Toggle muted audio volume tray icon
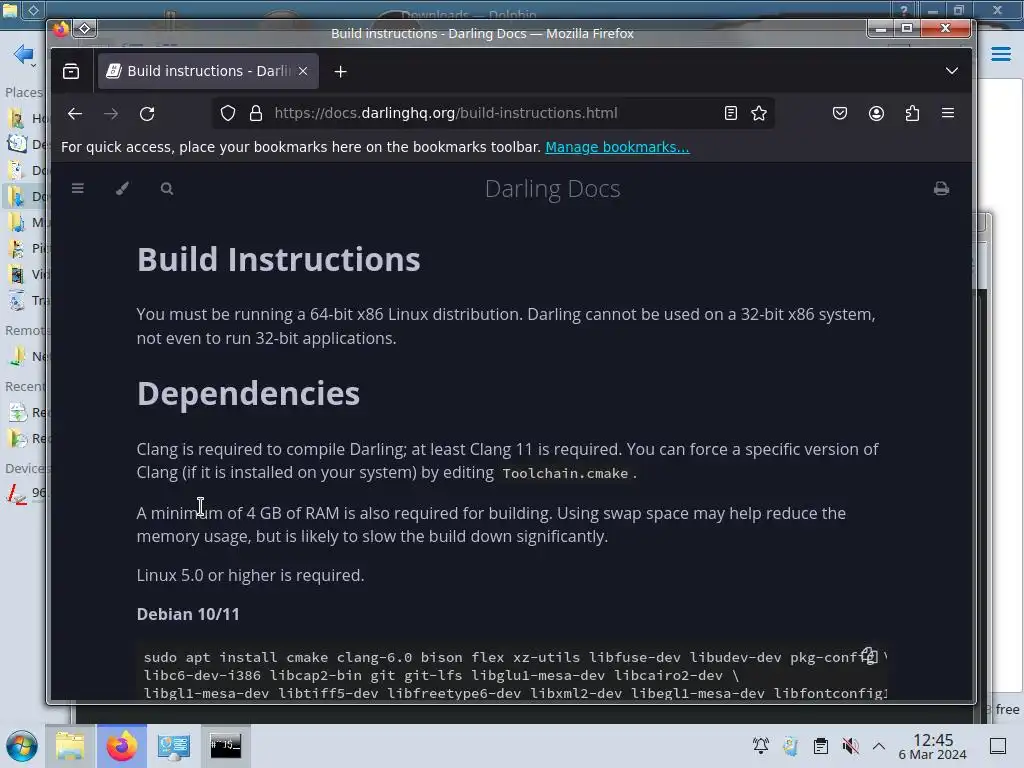The image size is (1024, 768). [x=850, y=746]
